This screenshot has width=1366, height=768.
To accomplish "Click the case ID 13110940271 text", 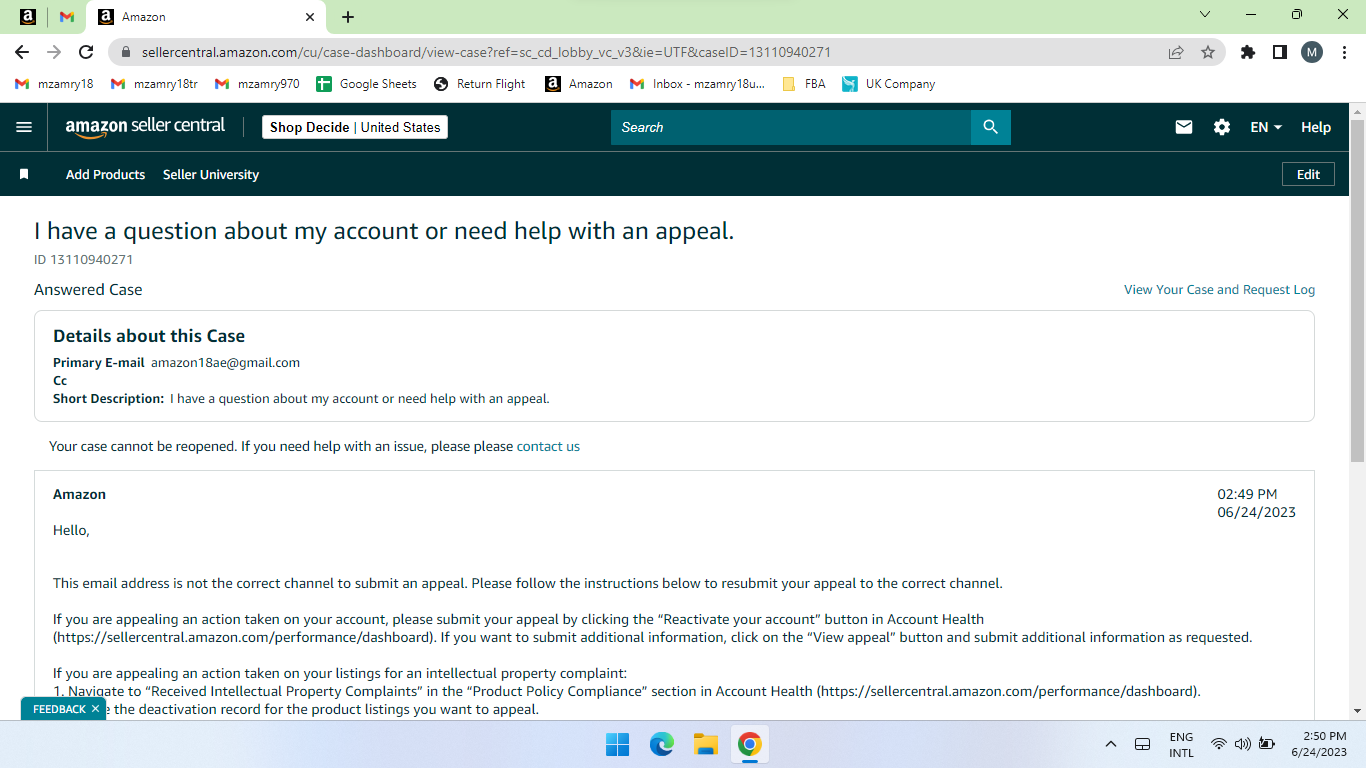I will tap(84, 259).
